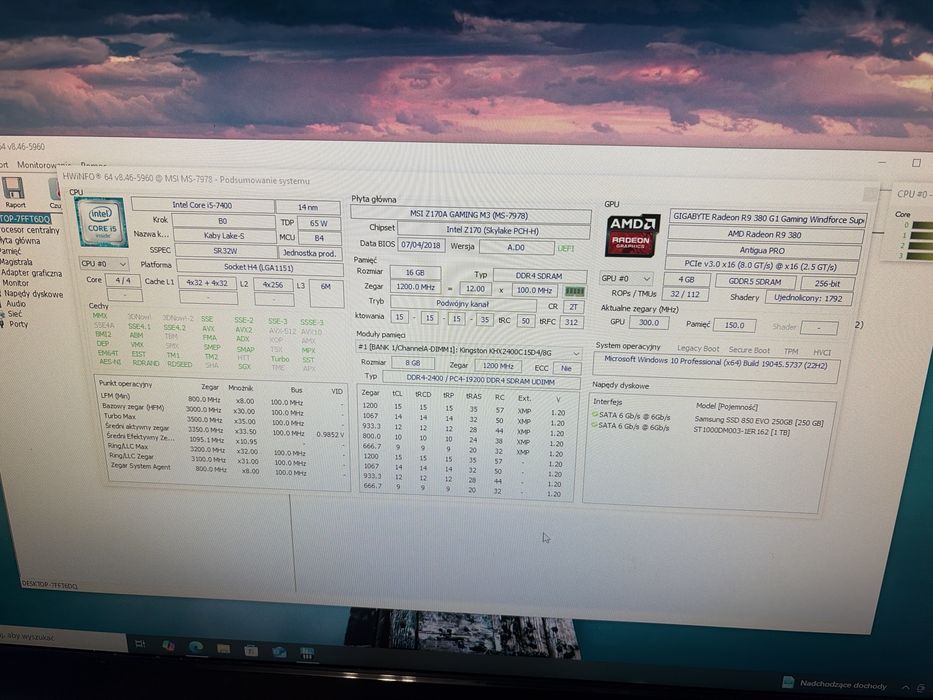This screenshot has height=700, width=933.
Task: Click the ST1000DM003-1ER162 drive entry
Action: (741, 431)
